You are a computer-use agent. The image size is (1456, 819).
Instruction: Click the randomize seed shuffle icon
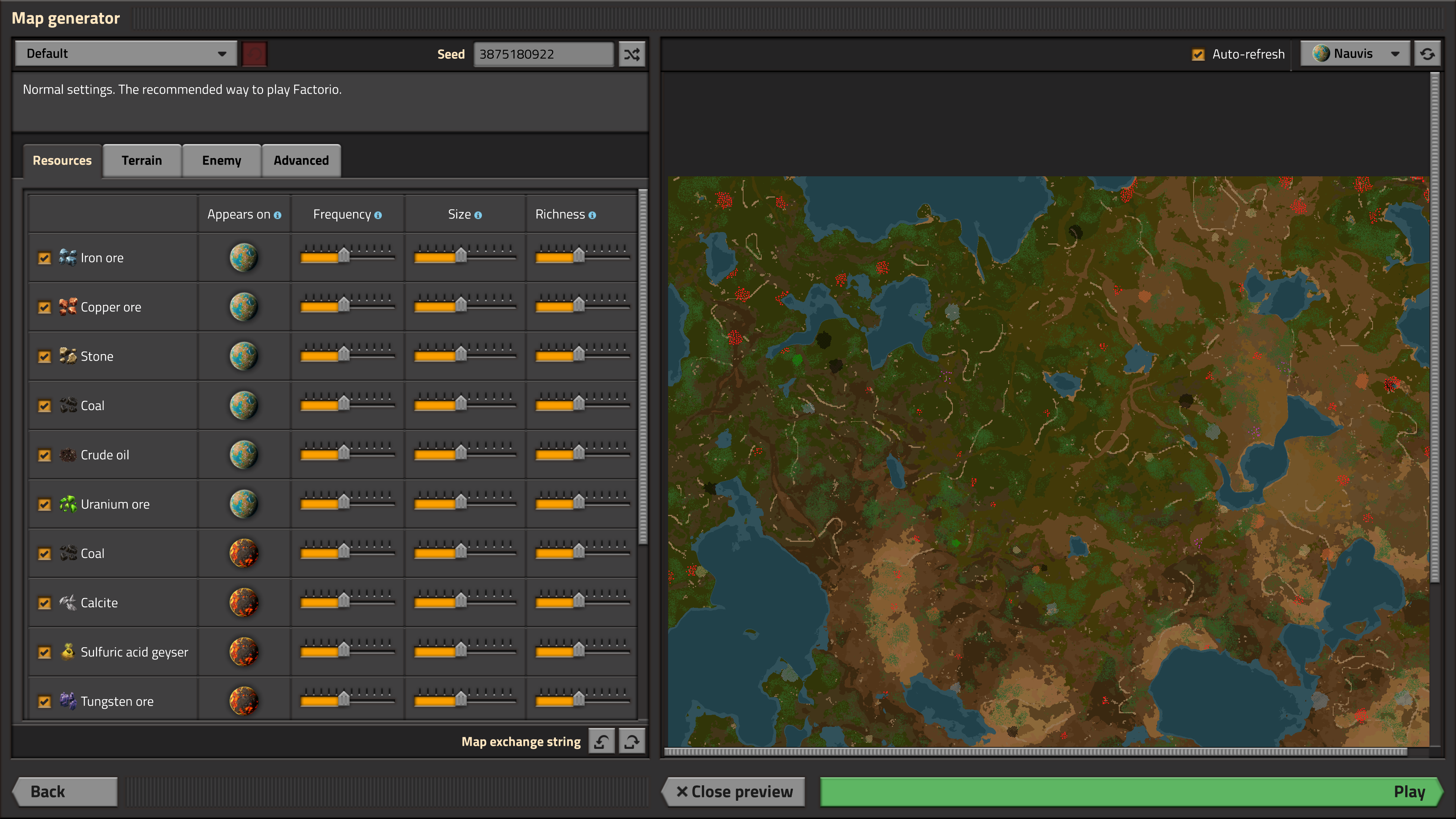pos(631,54)
